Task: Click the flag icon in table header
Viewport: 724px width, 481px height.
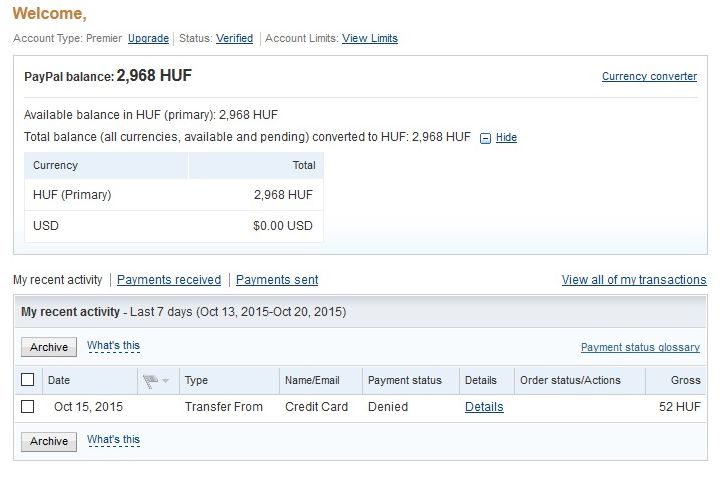Action: [150, 381]
